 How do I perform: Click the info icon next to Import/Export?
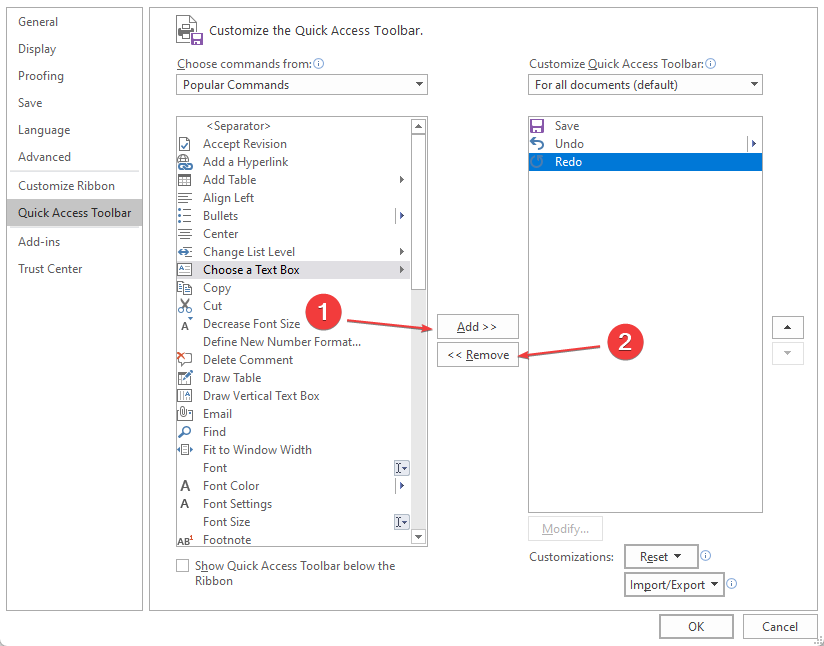731,583
